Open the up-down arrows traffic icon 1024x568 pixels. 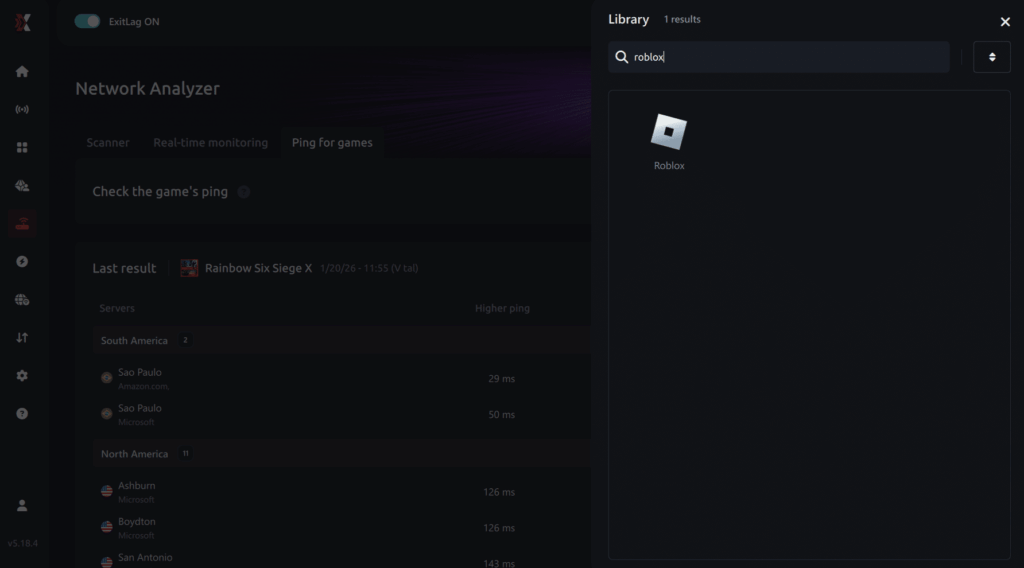coord(22,338)
